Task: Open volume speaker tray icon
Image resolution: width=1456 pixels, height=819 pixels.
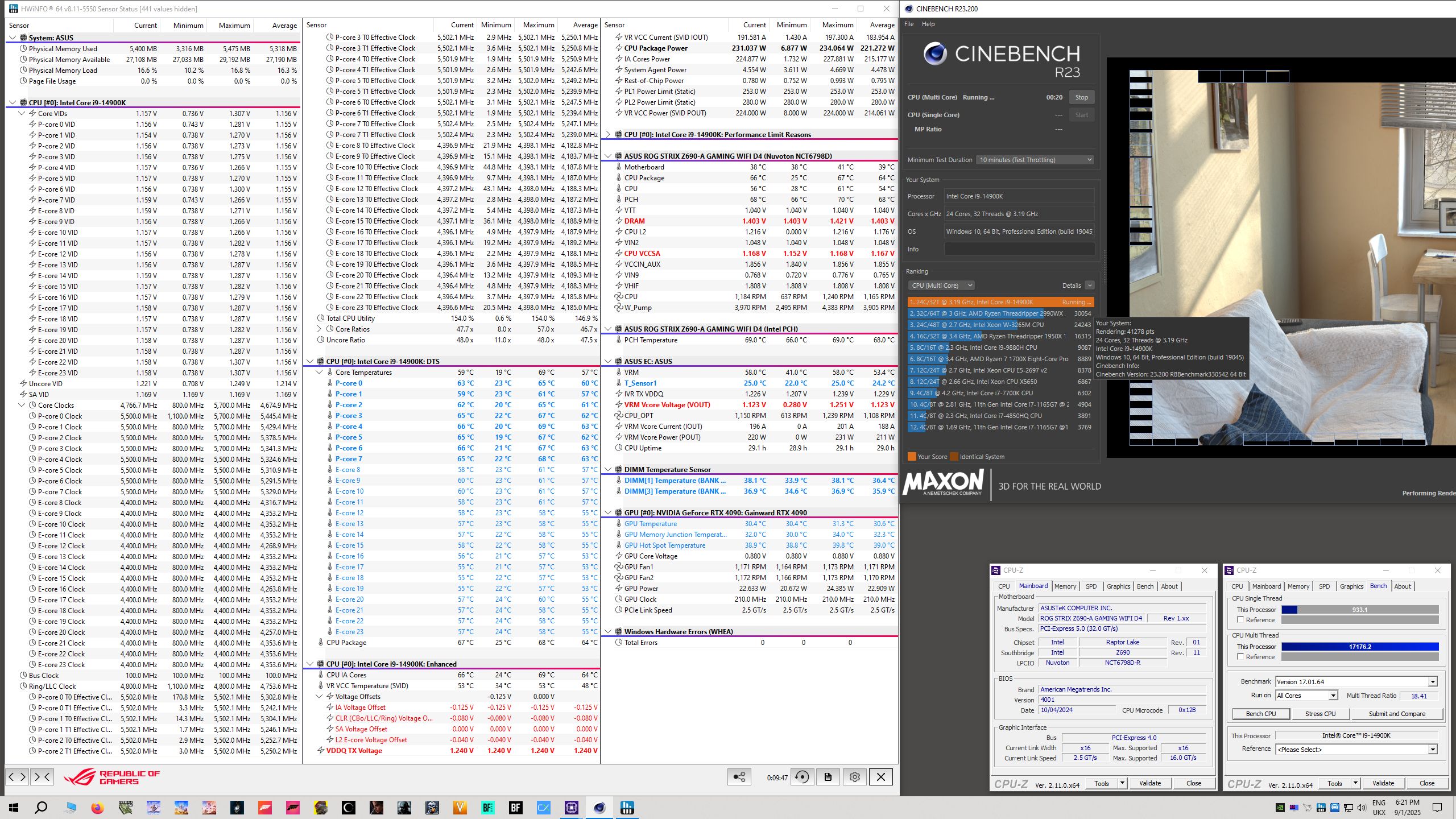Action: point(1361,807)
